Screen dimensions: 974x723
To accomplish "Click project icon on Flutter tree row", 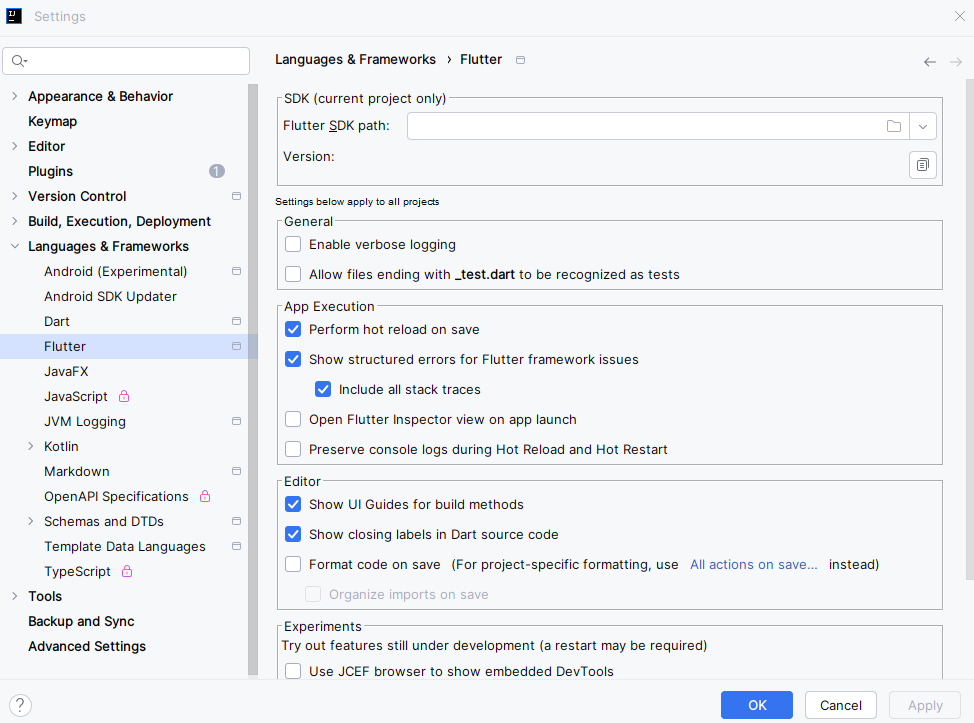I will 236,346.
